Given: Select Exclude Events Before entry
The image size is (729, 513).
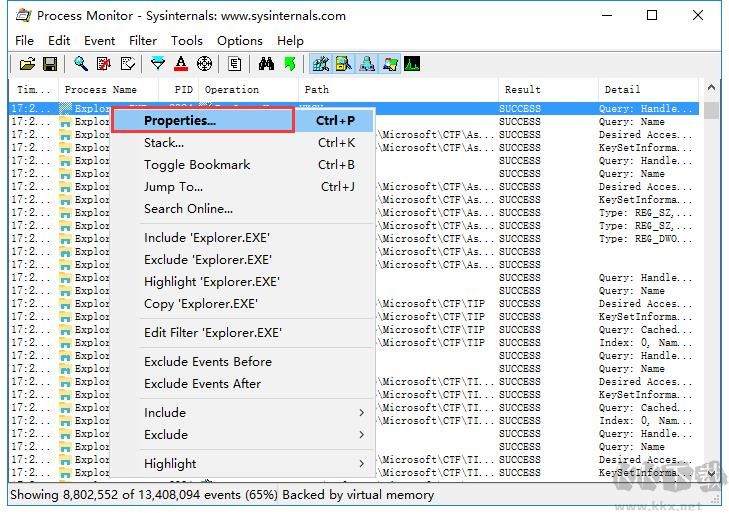Looking at the screenshot, I should click(242, 361).
